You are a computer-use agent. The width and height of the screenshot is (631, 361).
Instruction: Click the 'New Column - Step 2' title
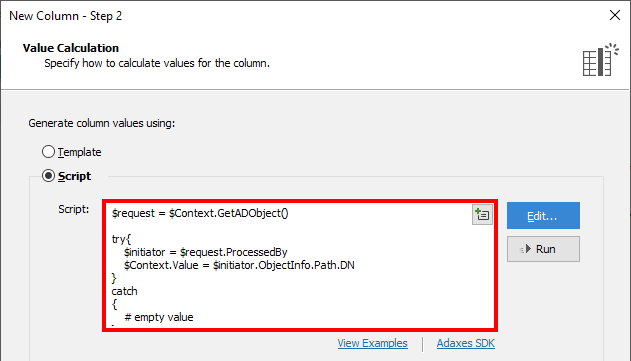66,16
